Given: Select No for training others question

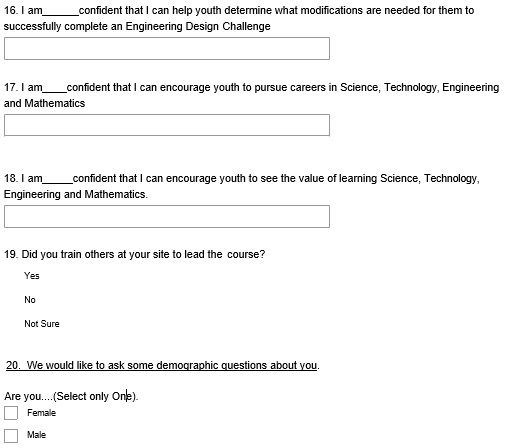Looking at the screenshot, I should [30, 300].
